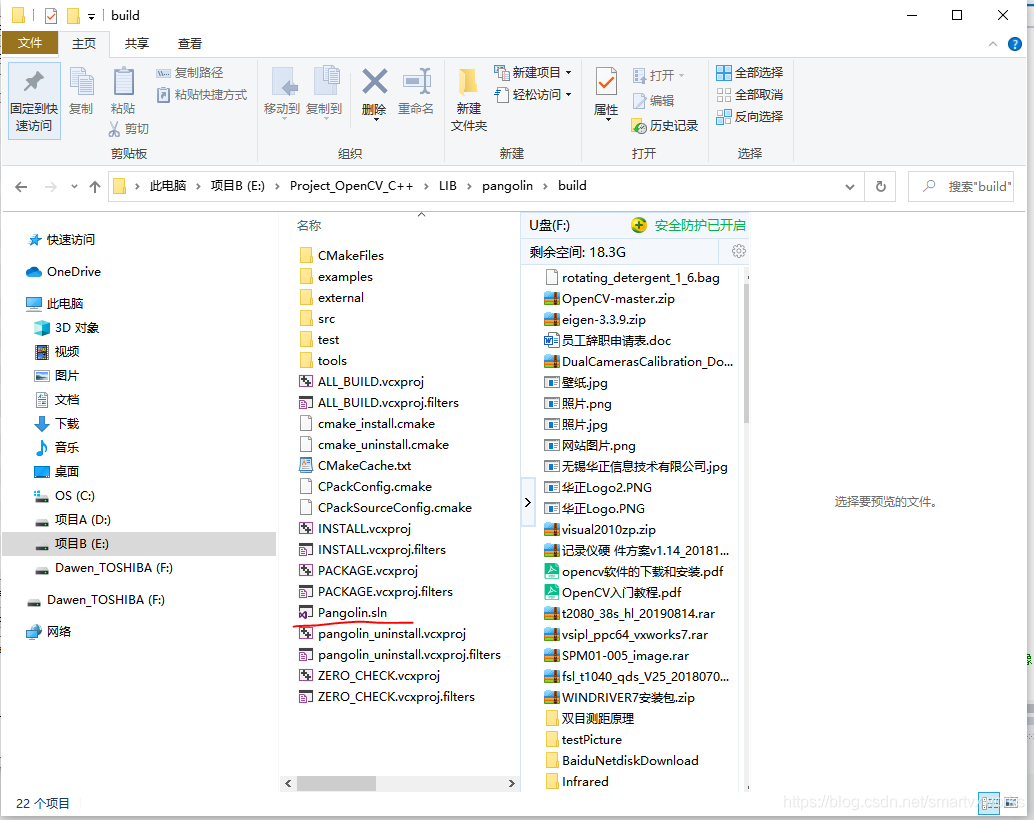1034x820 pixels.
Task: Switch to details view icon in status bar
Action: 989,803
